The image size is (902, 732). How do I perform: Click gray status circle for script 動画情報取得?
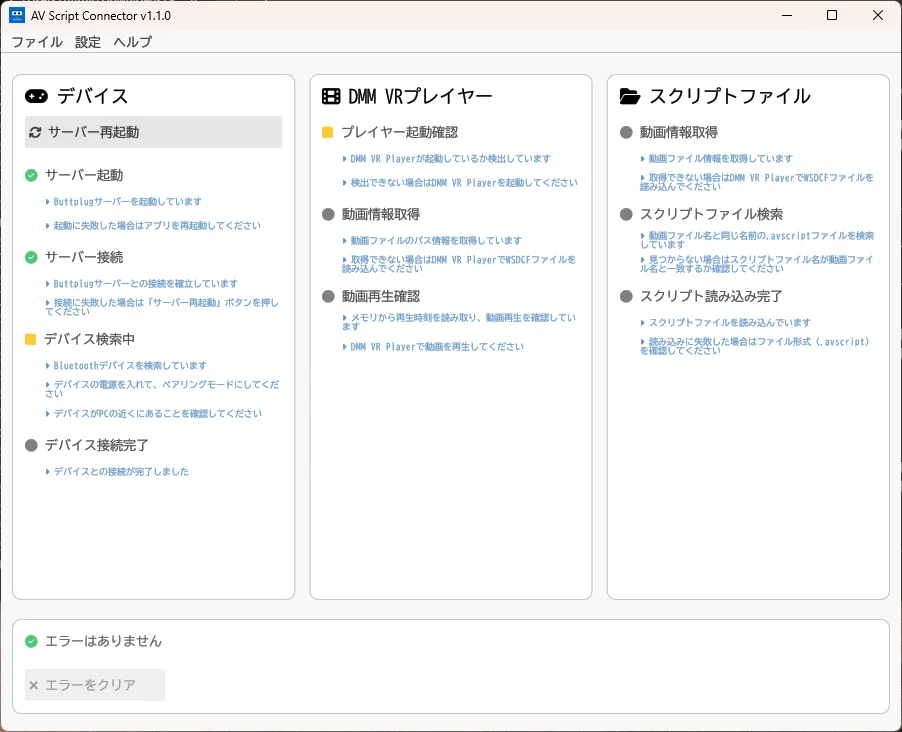[x=626, y=132]
